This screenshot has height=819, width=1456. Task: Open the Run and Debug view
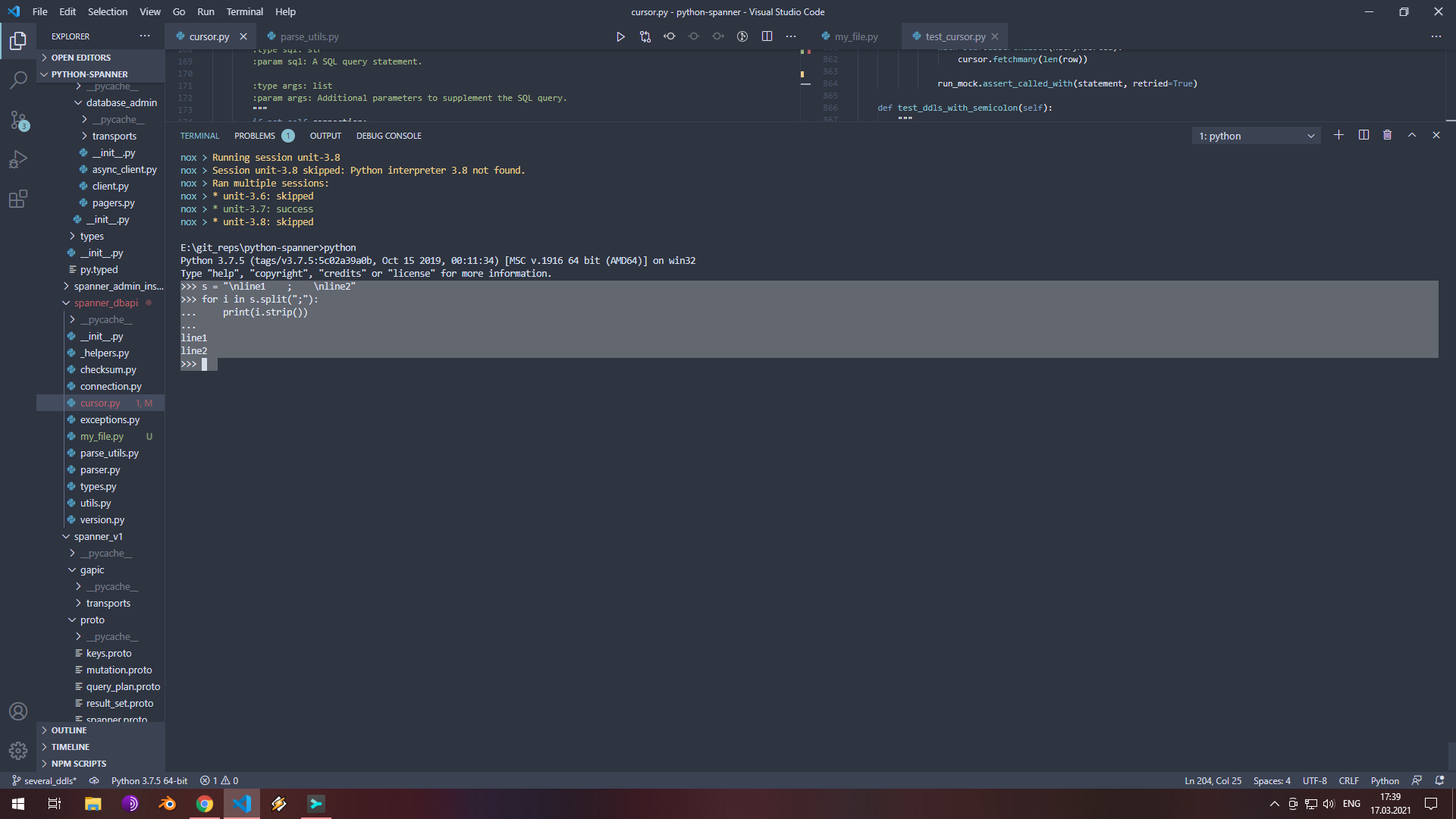(18, 159)
